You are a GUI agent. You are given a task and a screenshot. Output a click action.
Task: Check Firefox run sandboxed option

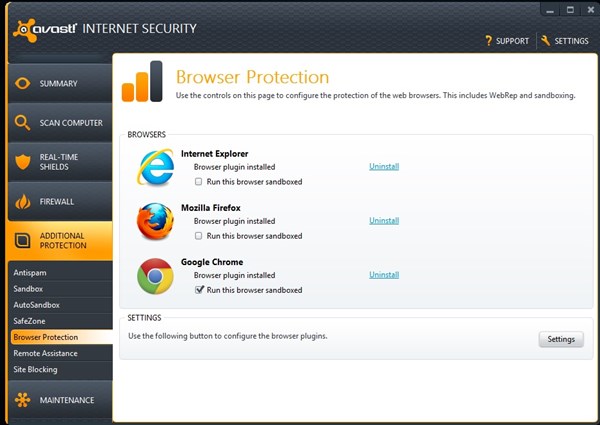pos(199,236)
